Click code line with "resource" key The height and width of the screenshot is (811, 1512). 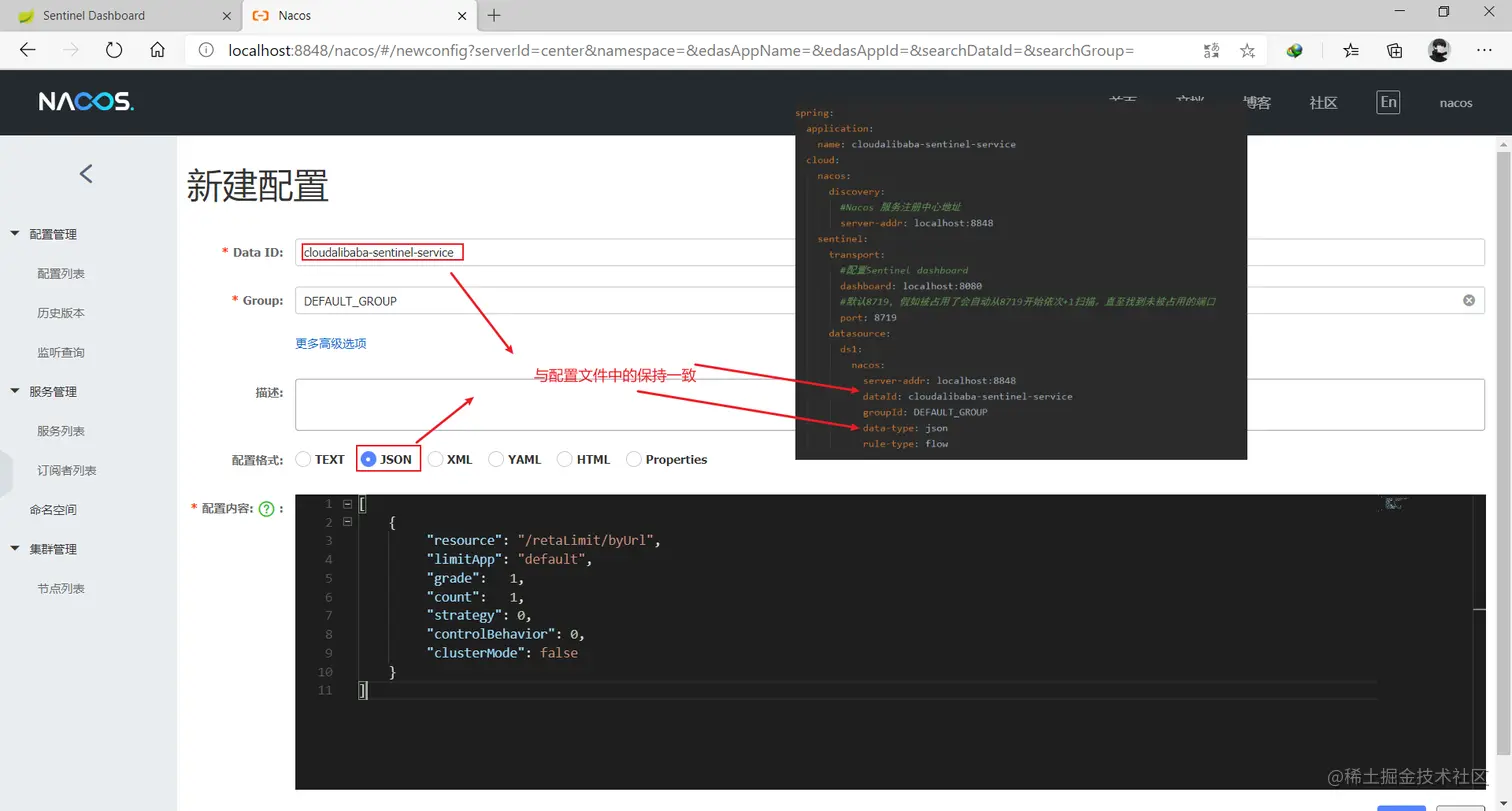point(545,540)
